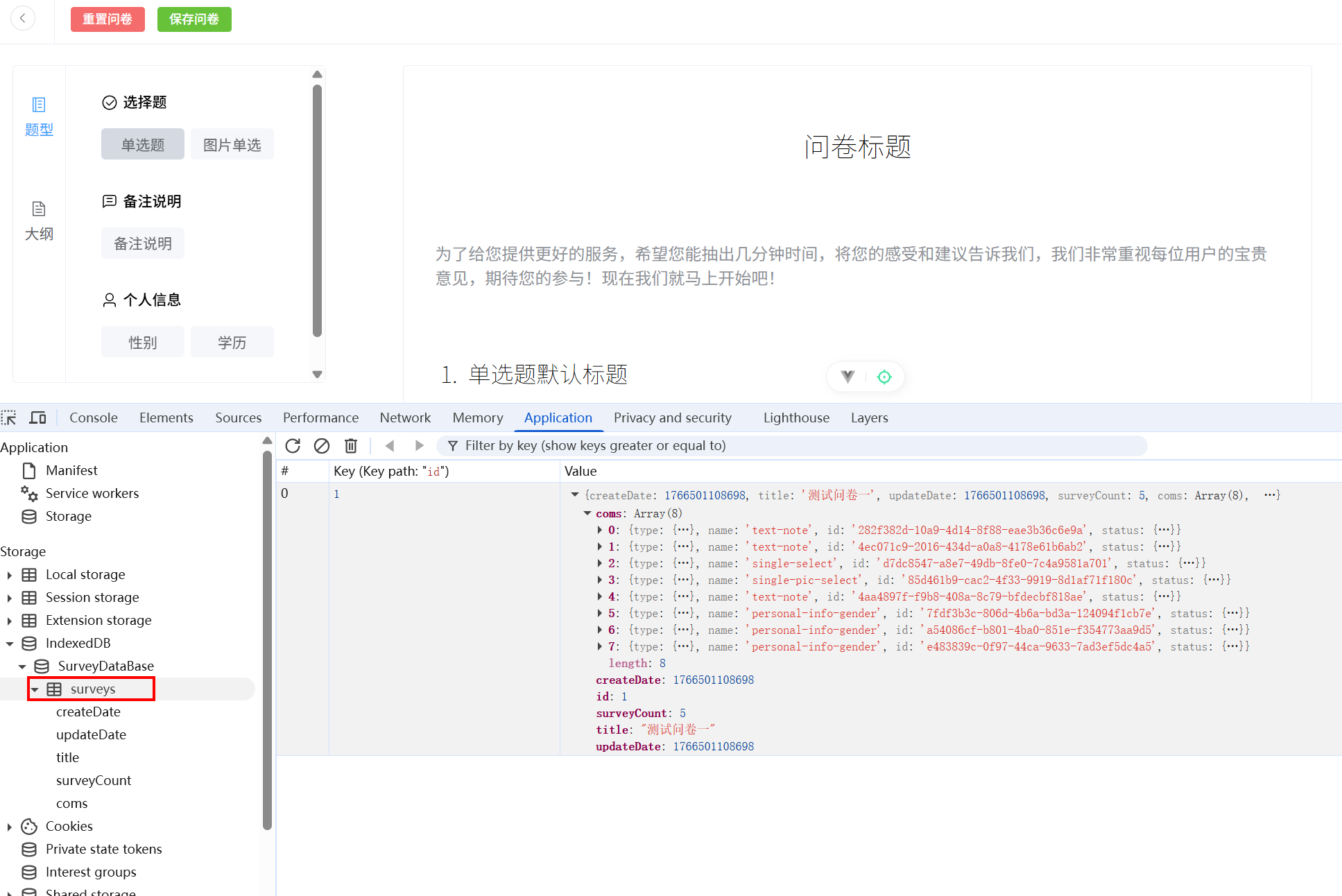The height and width of the screenshot is (896, 1342).
Task: Click the clear object store icon
Action: pos(322,446)
